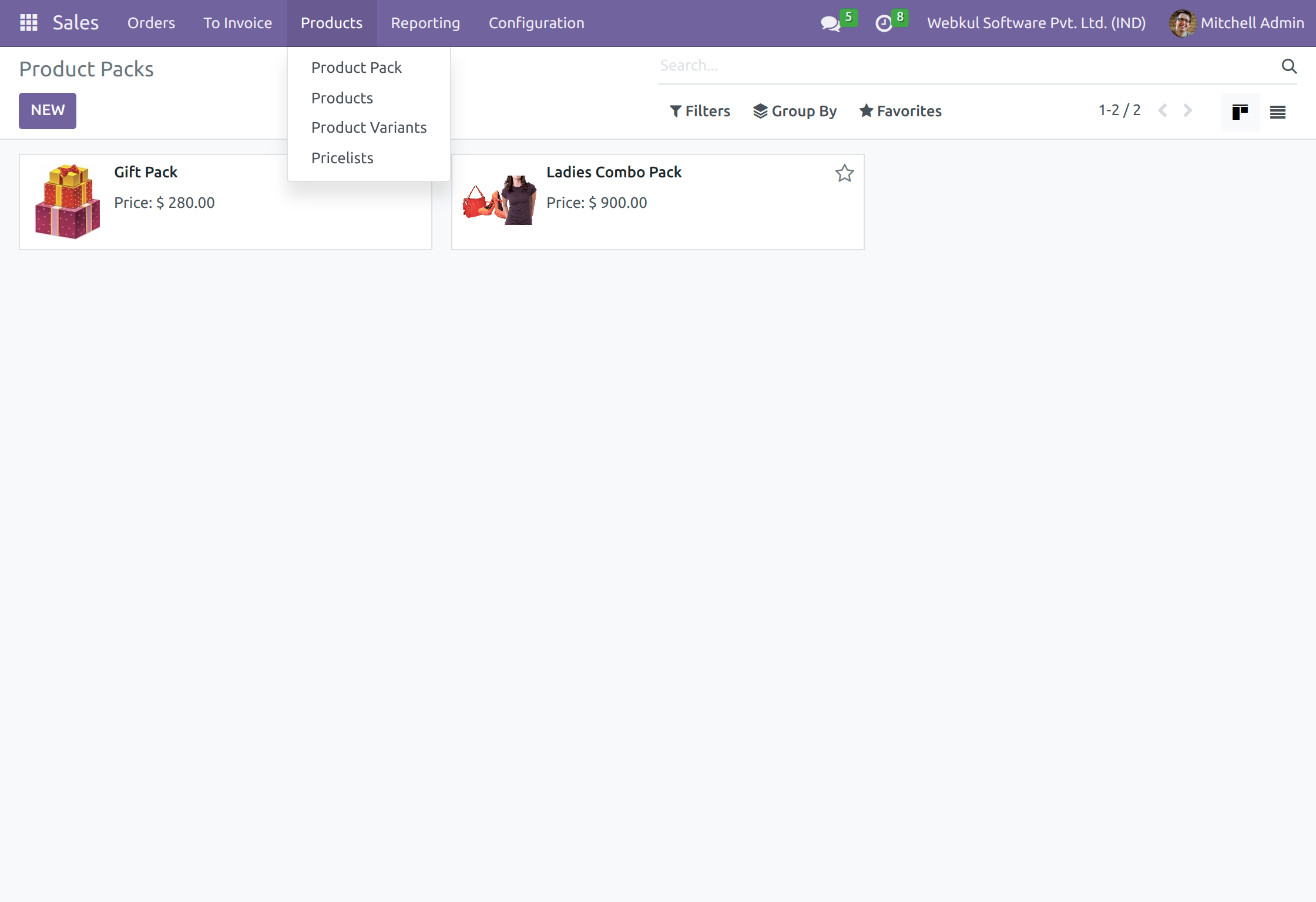Viewport: 1316px width, 902px height.
Task: Open the apps grid menu
Action: pyautogui.click(x=28, y=23)
